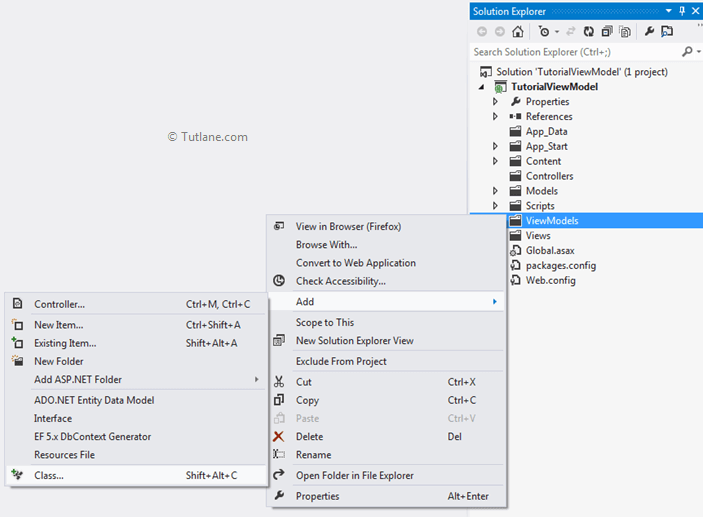Open the Pending Changes Filter dropdown arrow
The height and width of the screenshot is (517, 703).
point(557,32)
